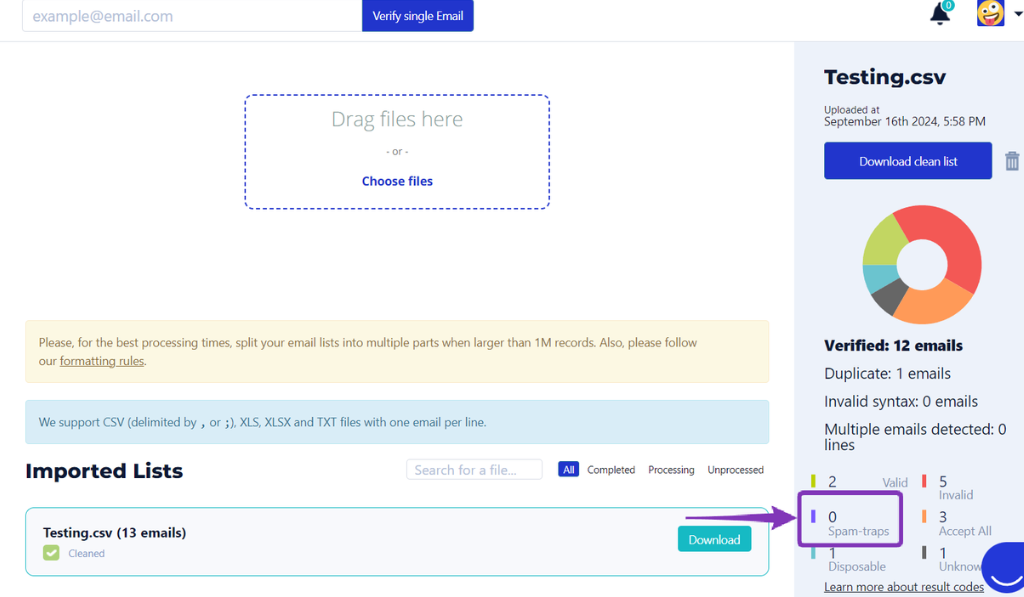Select the Unprocessed filter tab
The image size is (1024, 597).
click(x=735, y=470)
